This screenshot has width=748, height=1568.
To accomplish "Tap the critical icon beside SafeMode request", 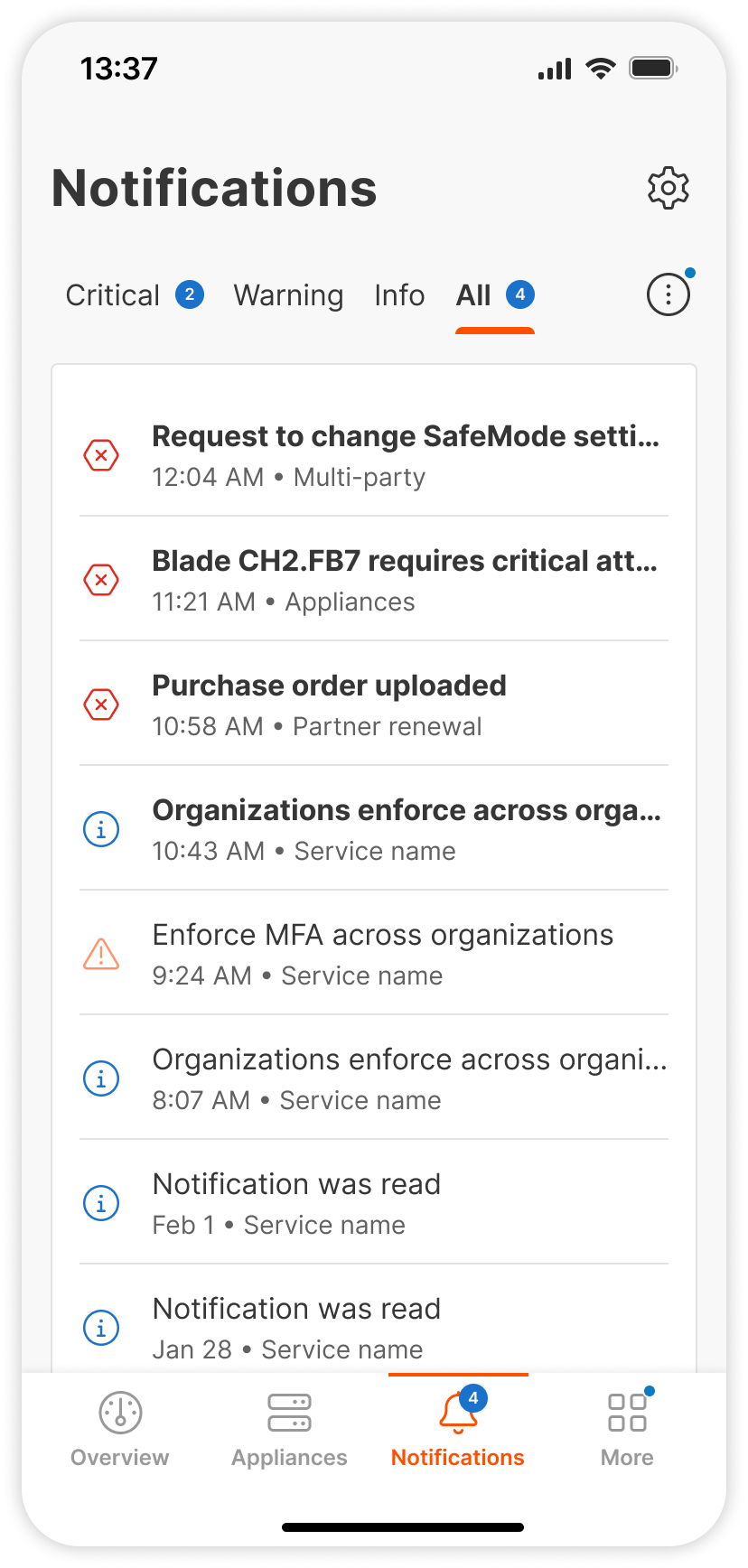I will [101, 455].
